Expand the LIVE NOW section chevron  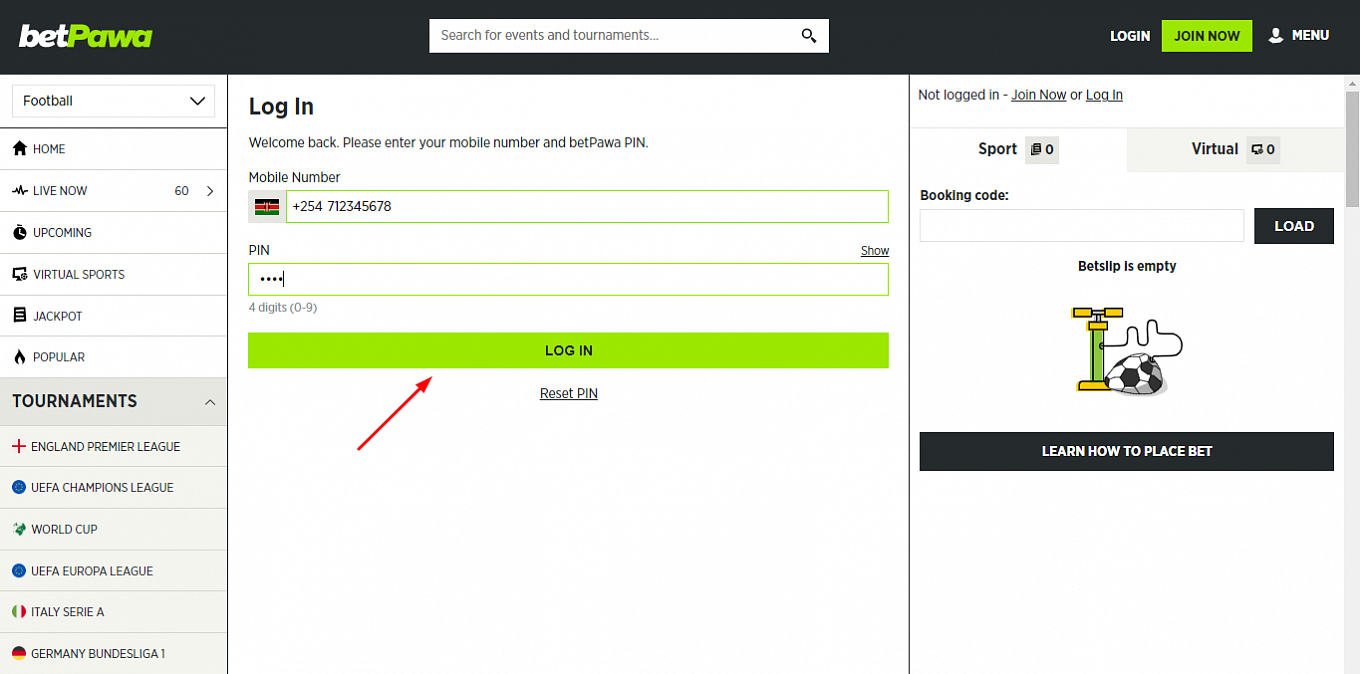pyautogui.click(x=212, y=190)
